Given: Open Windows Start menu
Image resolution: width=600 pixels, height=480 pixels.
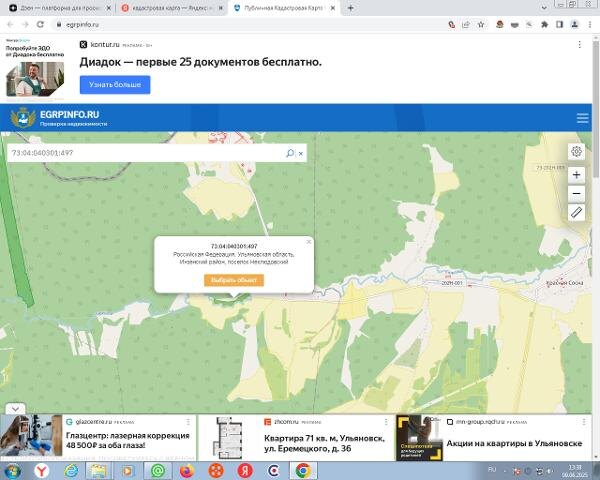Looking at the screenshot, I should 12,471.
